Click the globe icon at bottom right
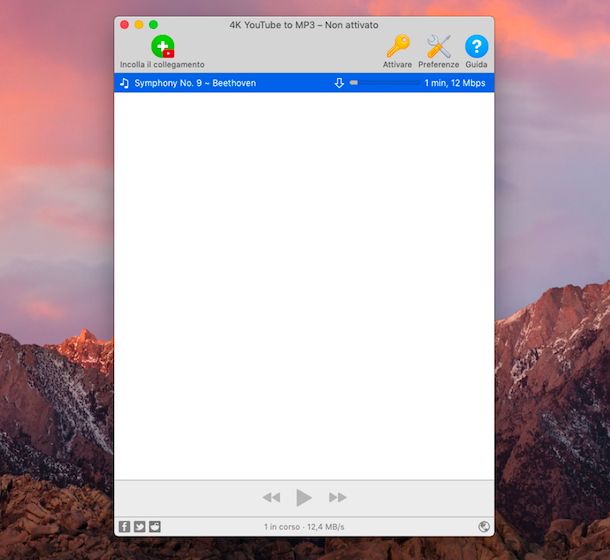 484,526
